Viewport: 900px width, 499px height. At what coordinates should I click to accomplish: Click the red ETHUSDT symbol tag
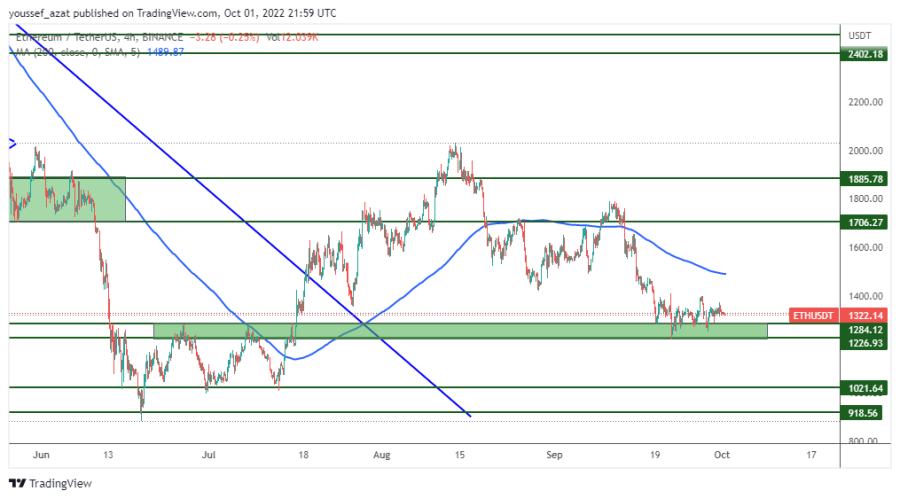813,315
